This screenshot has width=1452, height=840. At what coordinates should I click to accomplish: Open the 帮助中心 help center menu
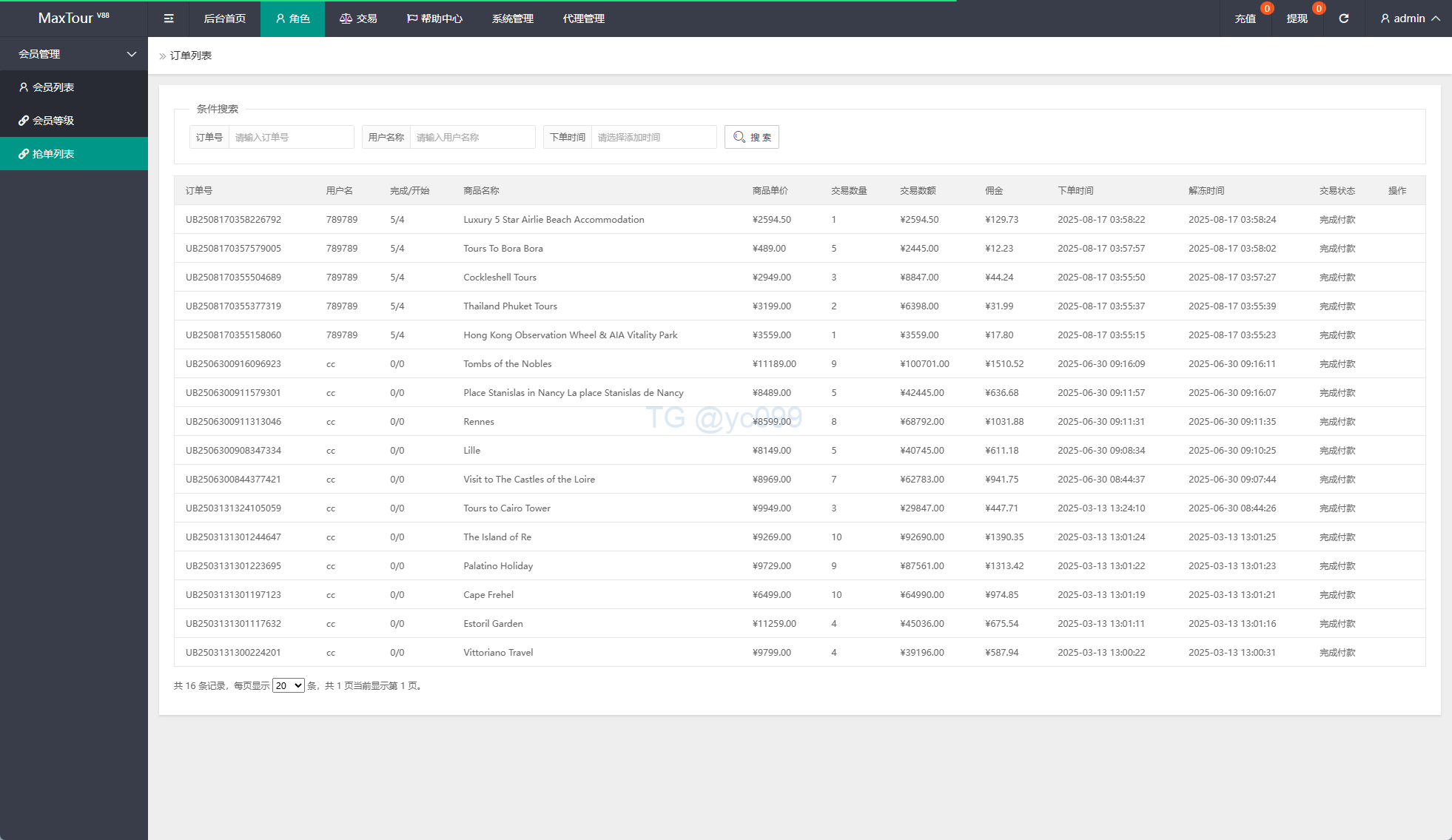434,19
